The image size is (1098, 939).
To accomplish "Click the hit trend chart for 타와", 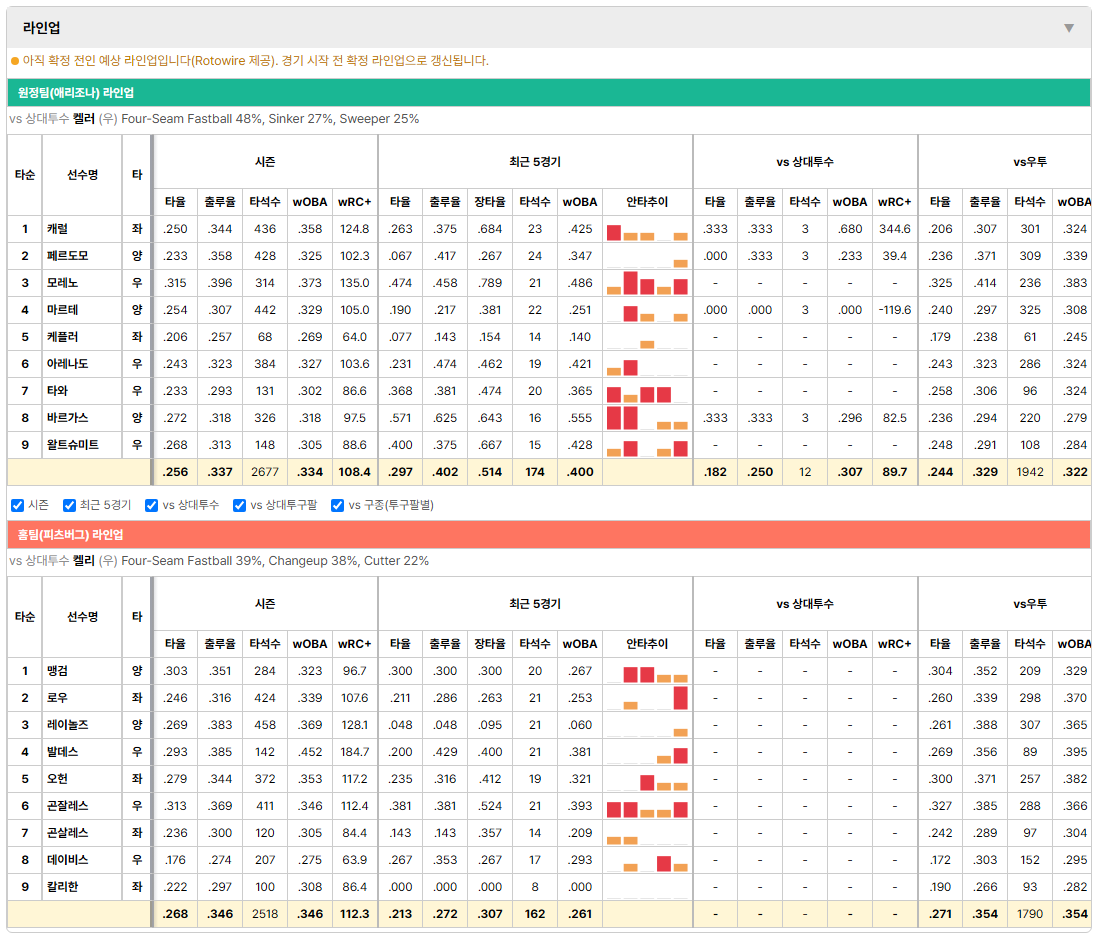I will [x=647, y=391].
